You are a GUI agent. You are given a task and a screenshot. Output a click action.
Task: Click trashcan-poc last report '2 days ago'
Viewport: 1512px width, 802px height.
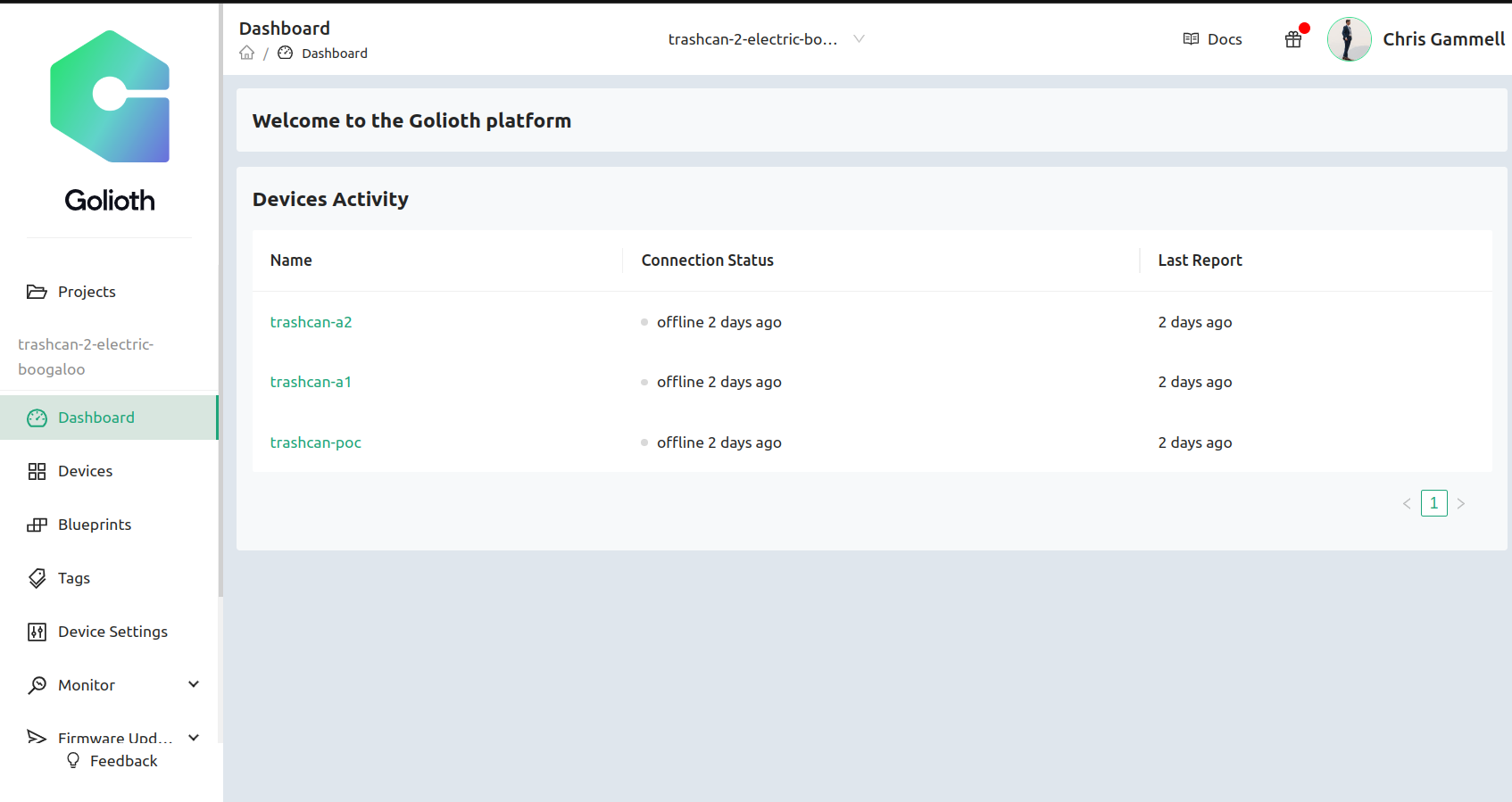tap(1195, 442)
